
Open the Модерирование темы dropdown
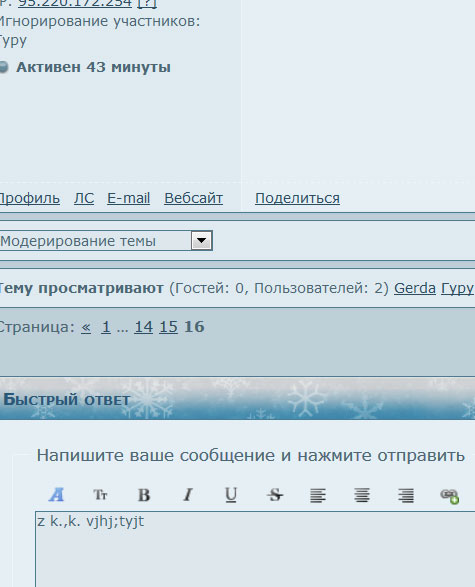106,241
